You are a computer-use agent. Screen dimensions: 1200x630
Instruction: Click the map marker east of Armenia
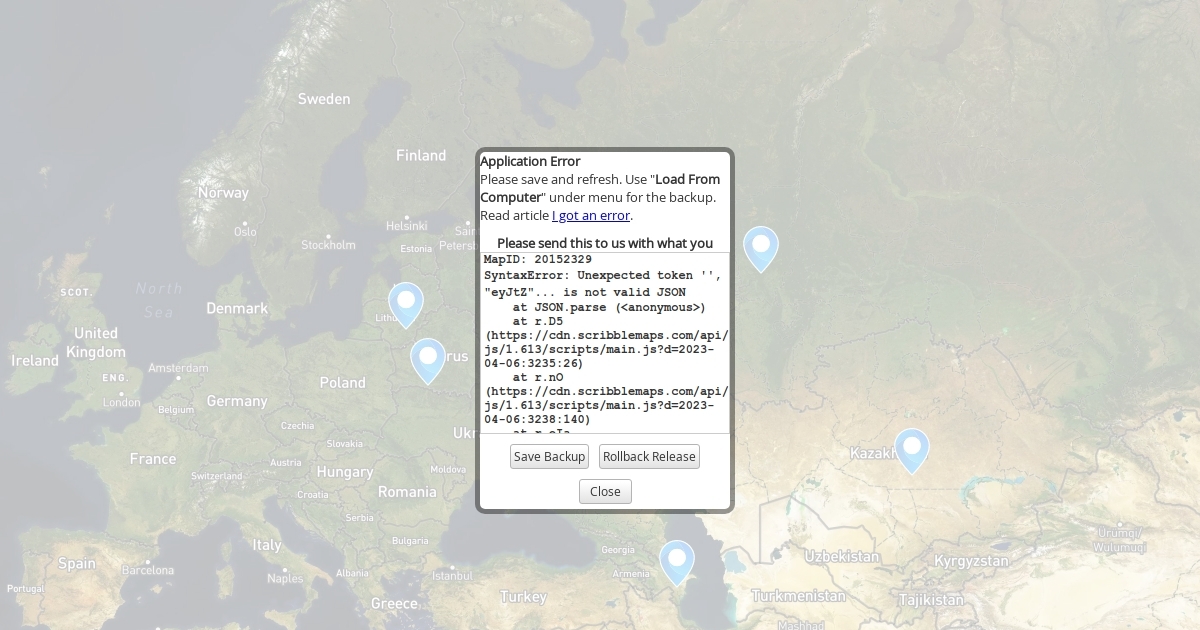coord(676,560)
